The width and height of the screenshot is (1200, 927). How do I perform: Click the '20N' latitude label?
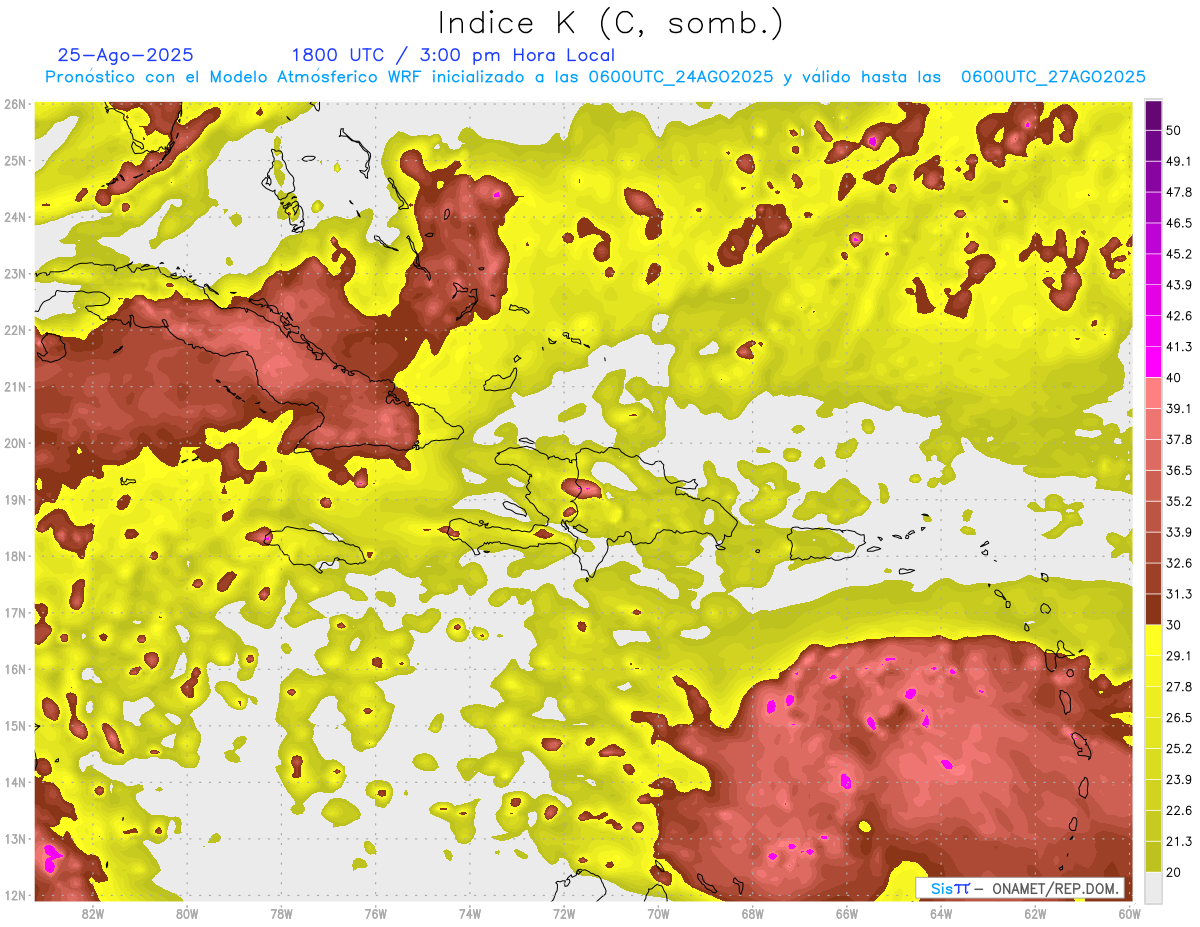click(x=15, y=443)
